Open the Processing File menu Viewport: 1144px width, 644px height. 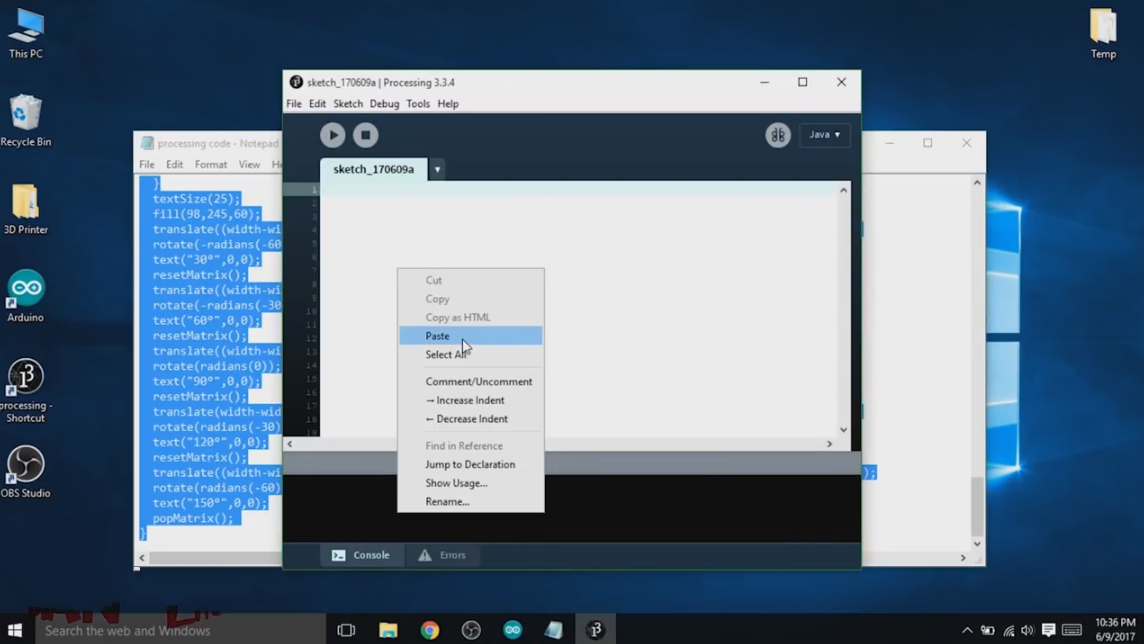294,104
